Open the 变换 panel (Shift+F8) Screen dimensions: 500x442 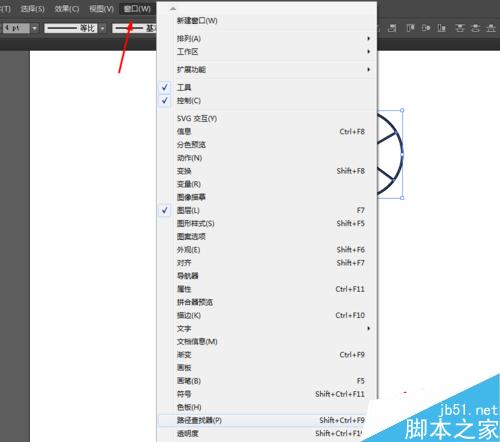point(267,171)
